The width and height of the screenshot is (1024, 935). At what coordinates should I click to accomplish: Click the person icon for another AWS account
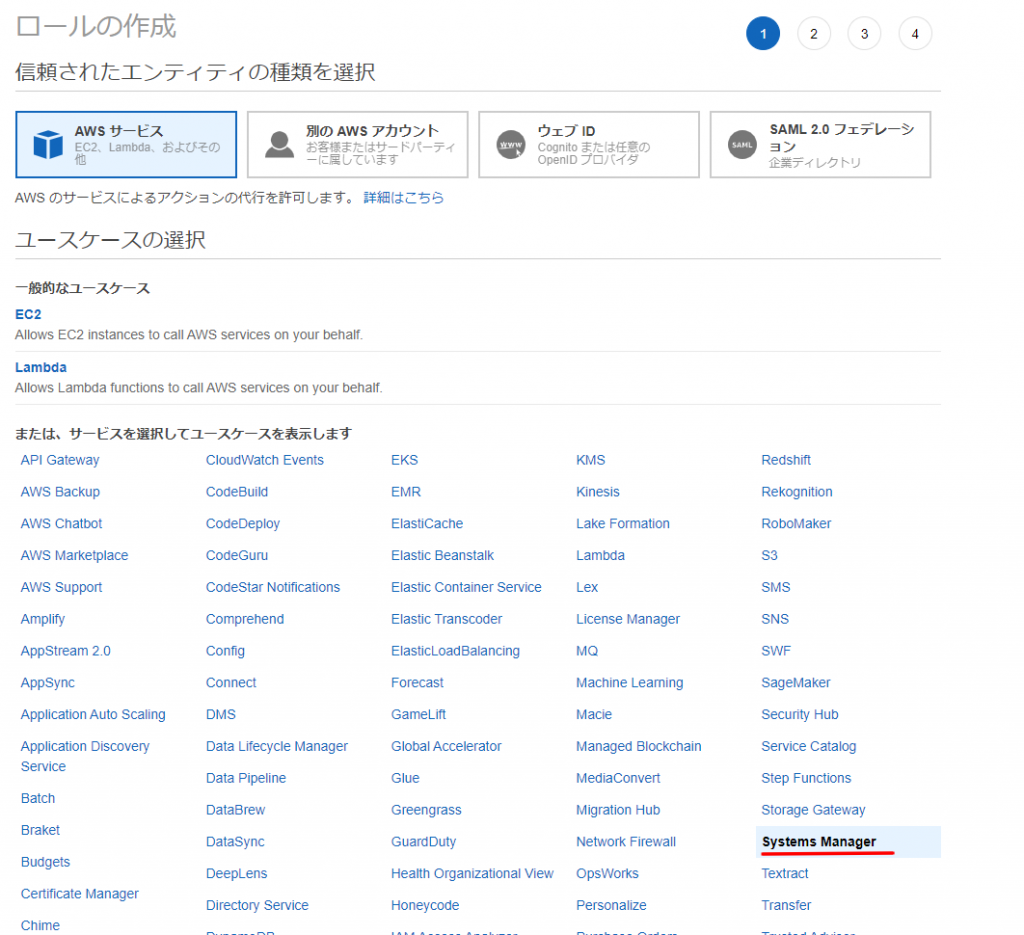280,144
